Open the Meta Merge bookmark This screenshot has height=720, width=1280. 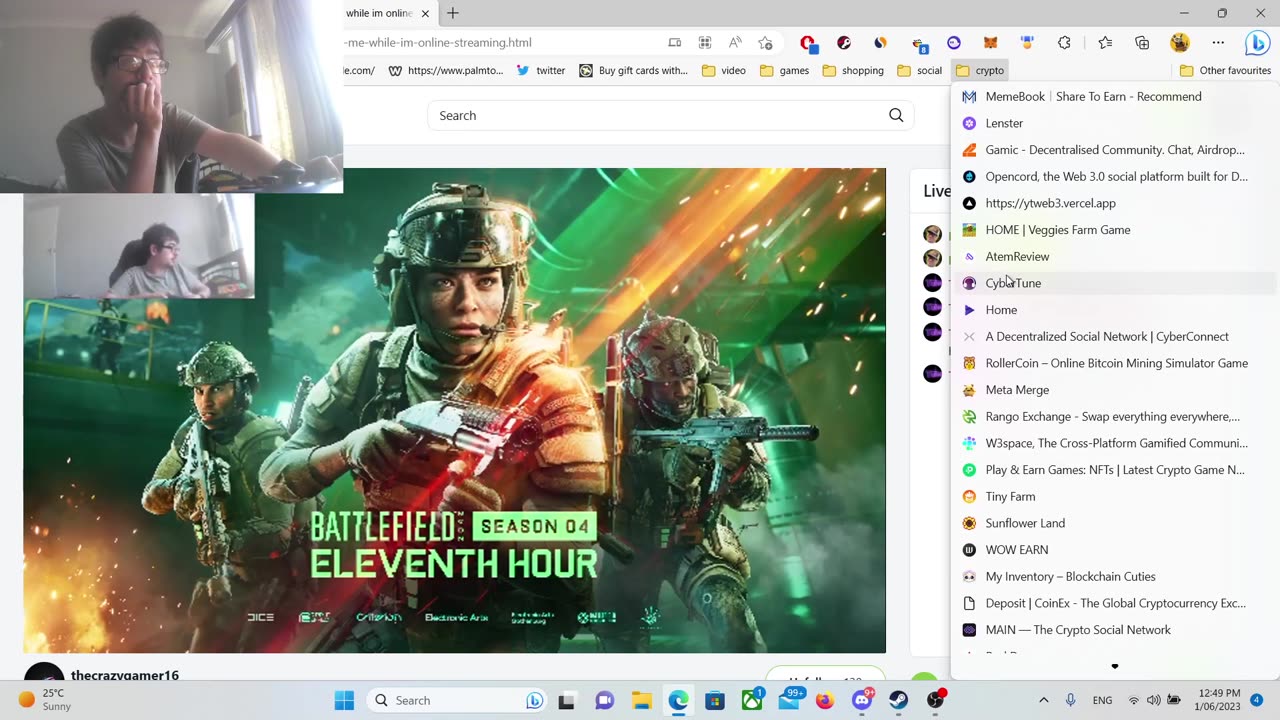click(x=1115, y=390)
